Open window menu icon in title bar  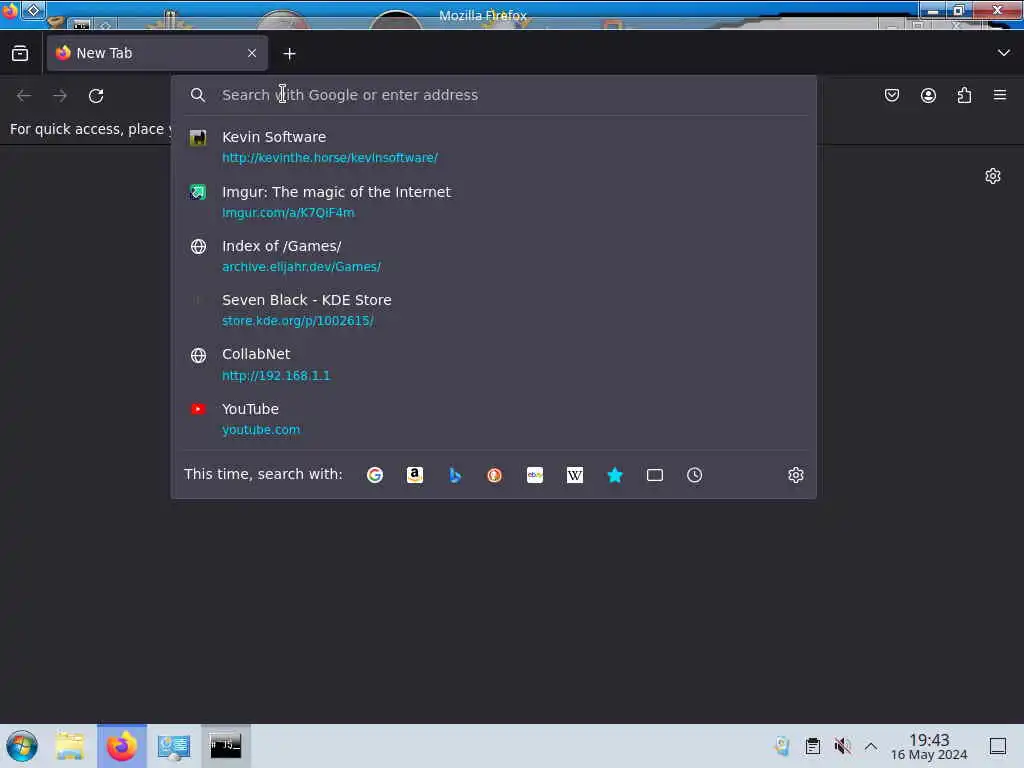click(x=9, y=10)
